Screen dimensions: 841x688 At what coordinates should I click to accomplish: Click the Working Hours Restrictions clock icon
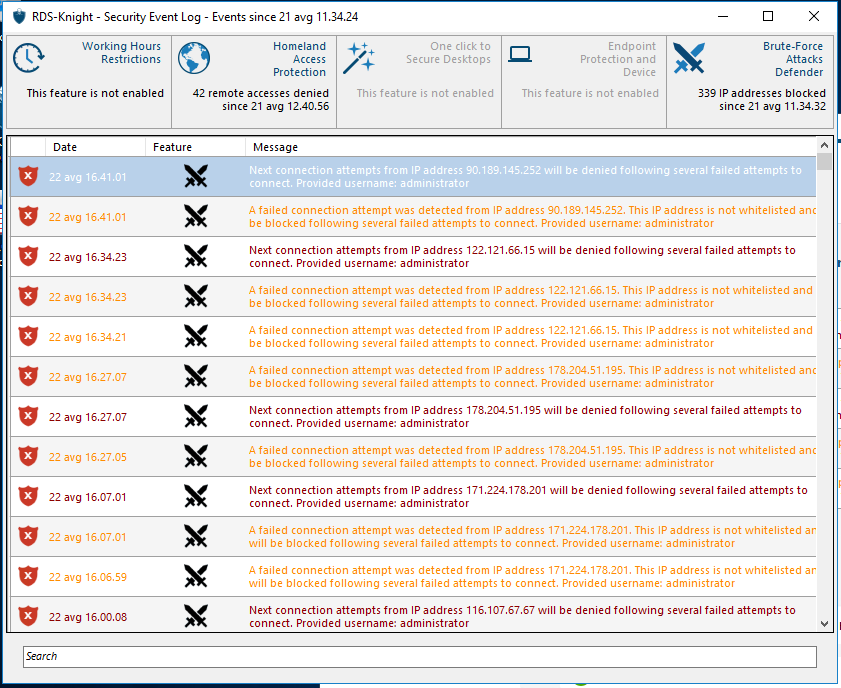[29, 59]
